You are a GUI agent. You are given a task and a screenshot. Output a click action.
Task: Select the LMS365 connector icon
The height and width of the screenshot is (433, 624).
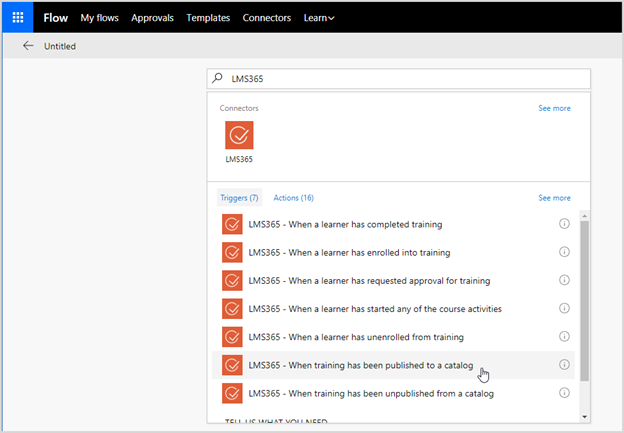coord(239,135)
